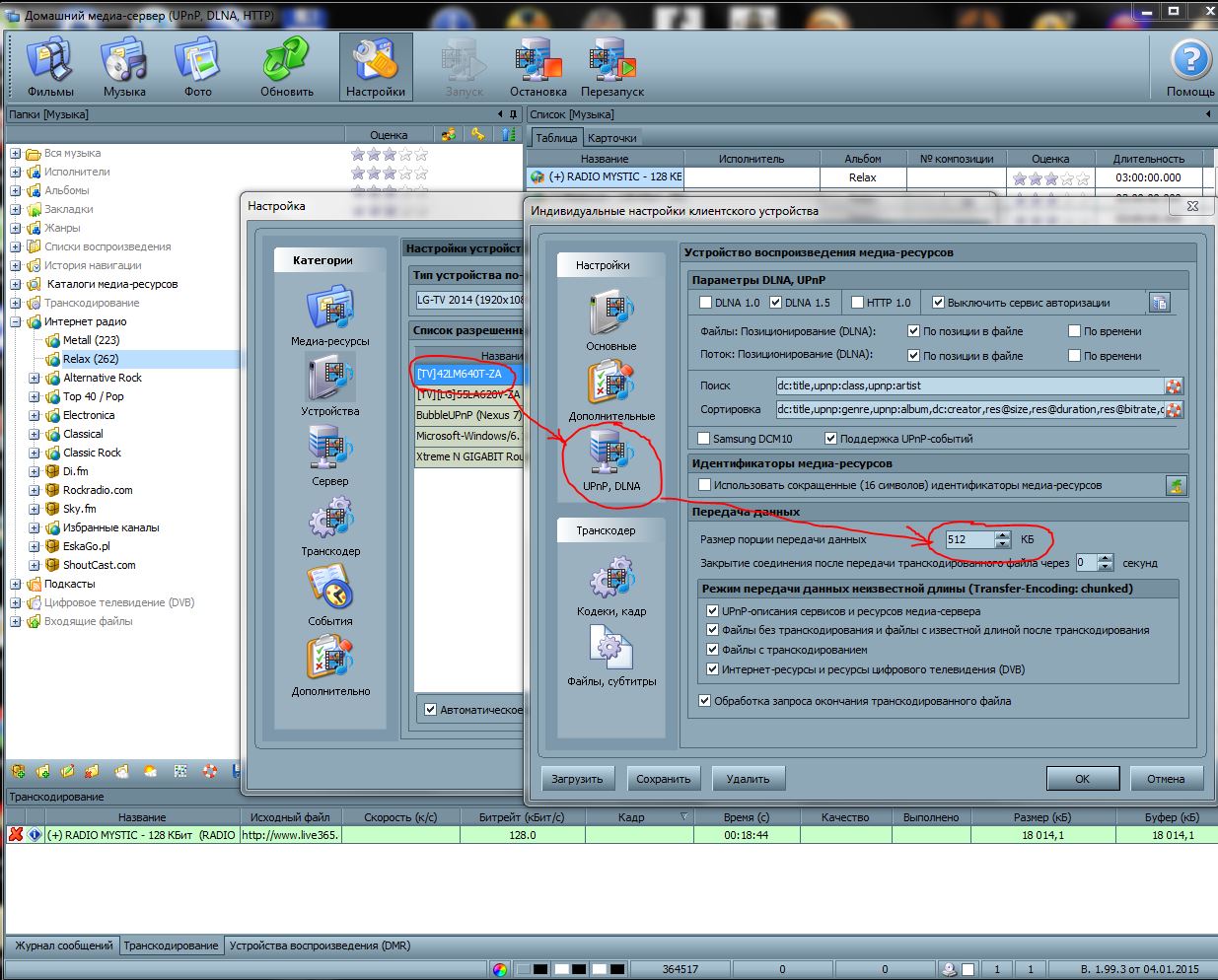Open the UPnP, DLNA settings category
This screenshot has width=1218, height=980.
(610, 459)
